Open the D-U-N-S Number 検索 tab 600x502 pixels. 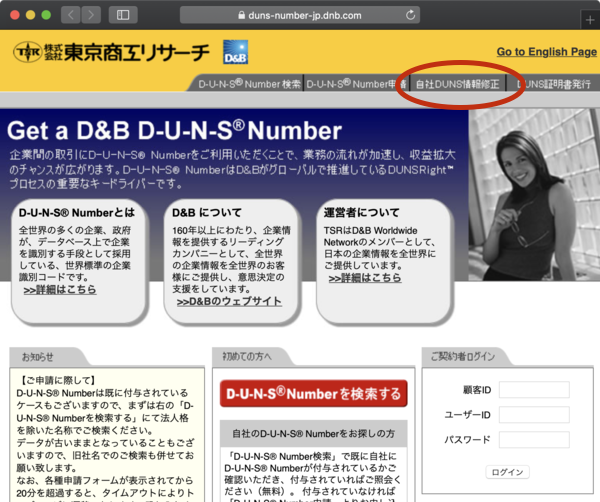249,84
